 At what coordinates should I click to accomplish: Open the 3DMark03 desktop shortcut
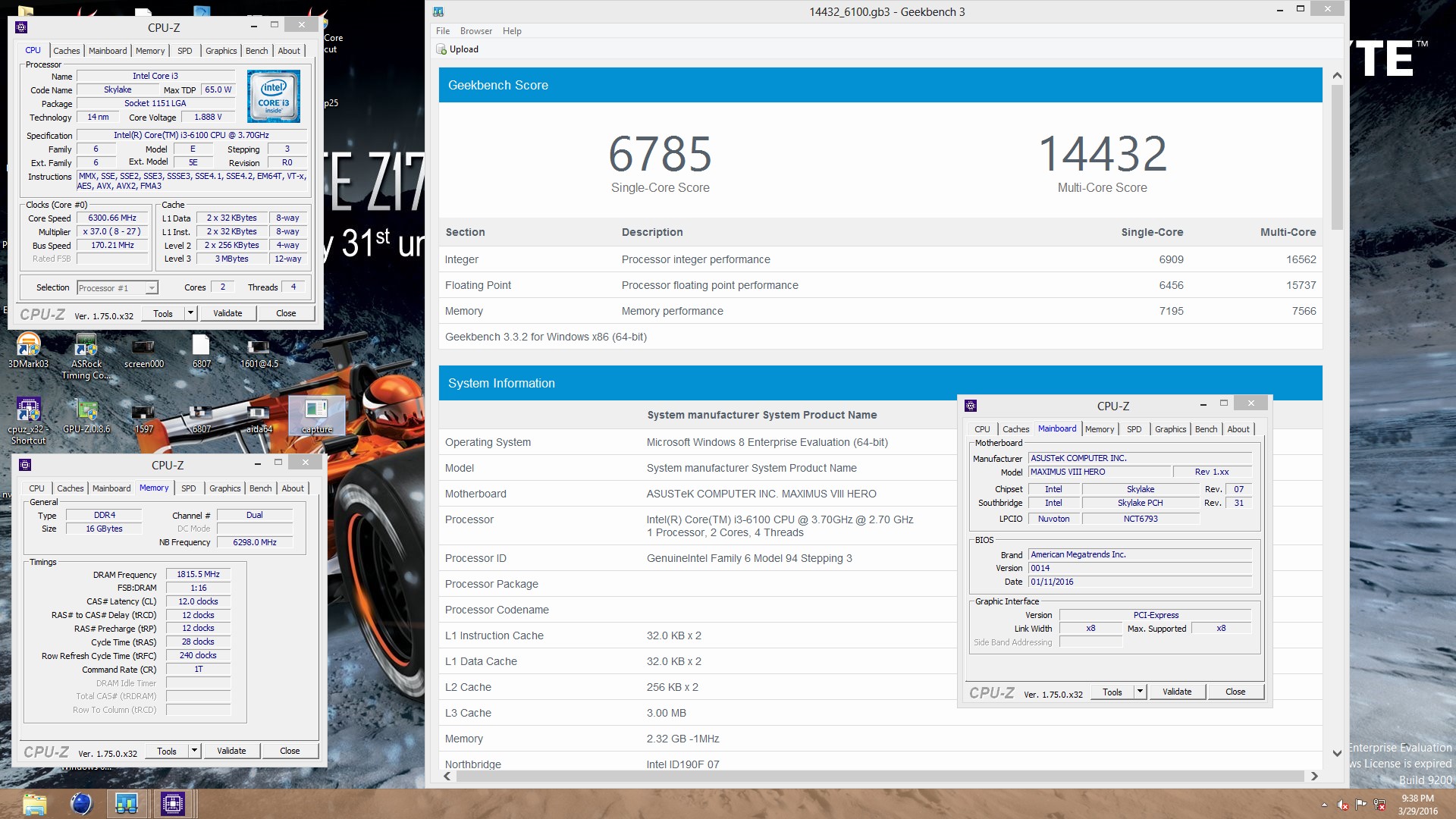(x=28, y=350)
